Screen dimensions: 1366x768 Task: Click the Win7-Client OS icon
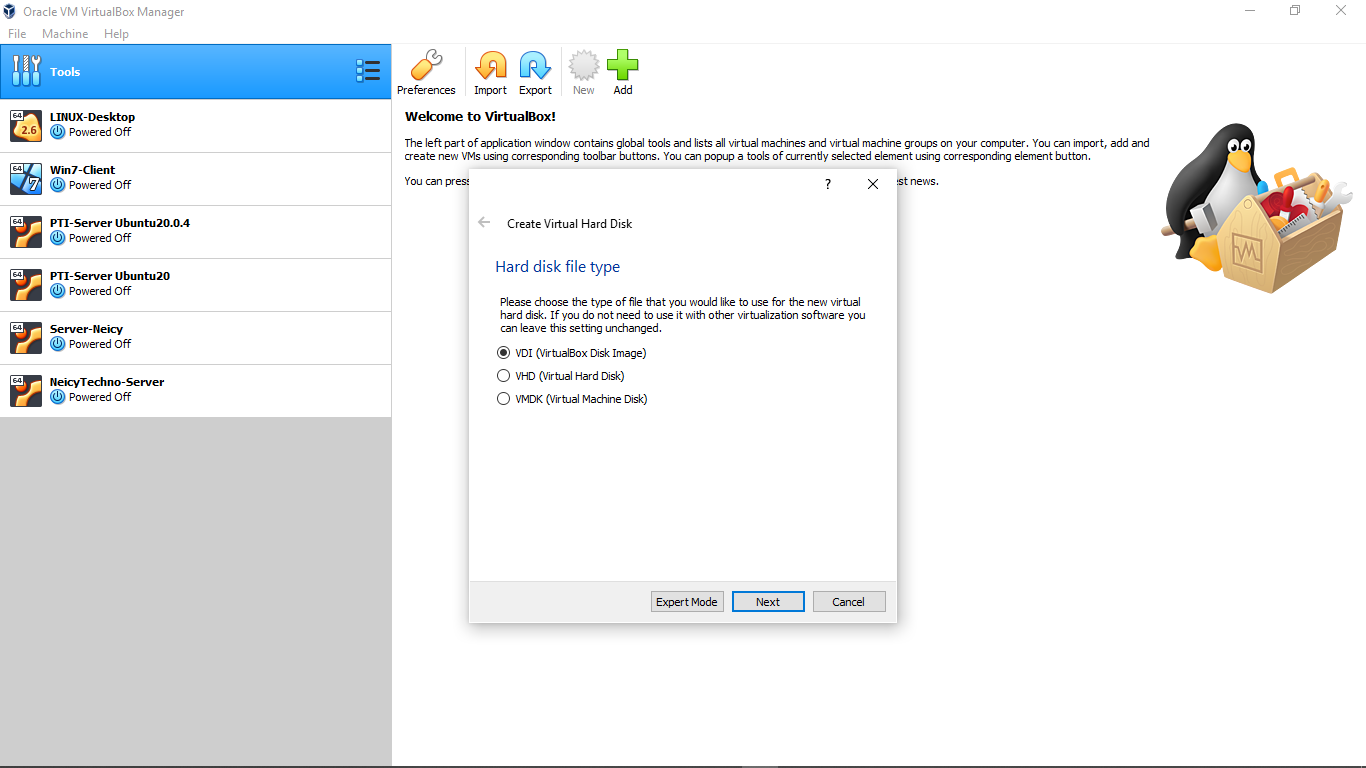[26, 178]
